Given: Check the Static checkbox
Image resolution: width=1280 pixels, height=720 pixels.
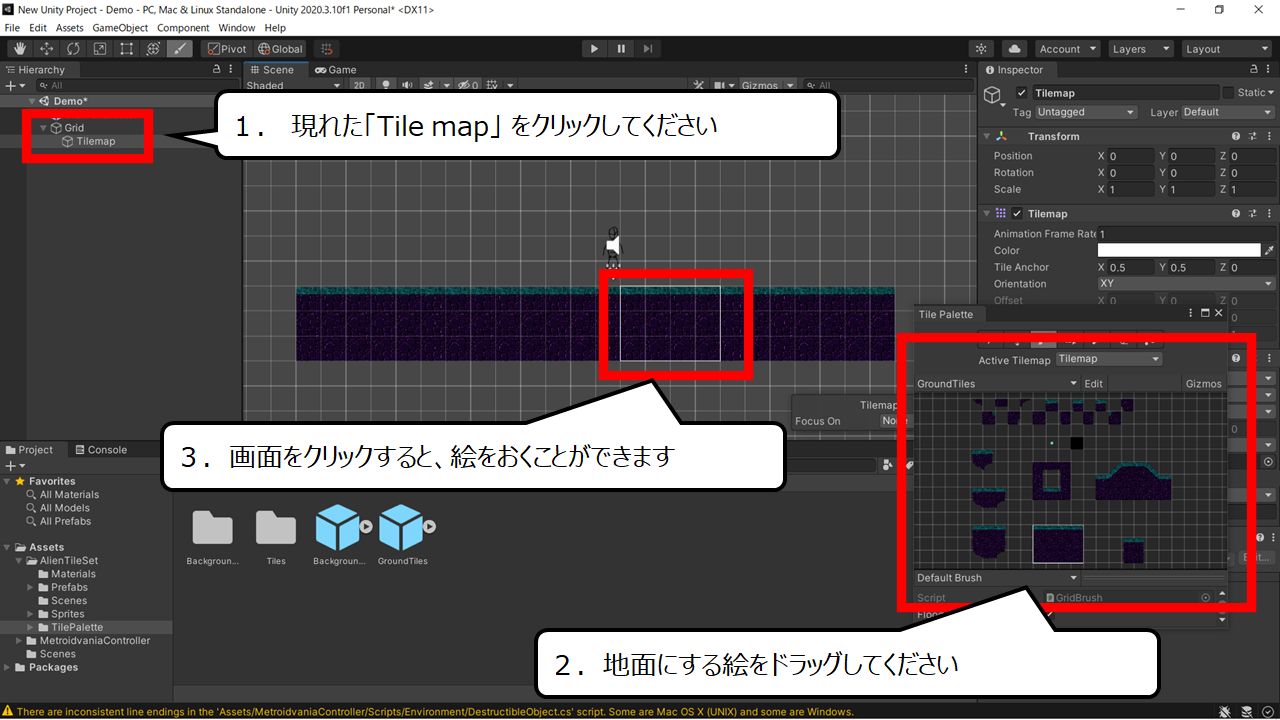Looking at the screenshot, I should 1228,93.
